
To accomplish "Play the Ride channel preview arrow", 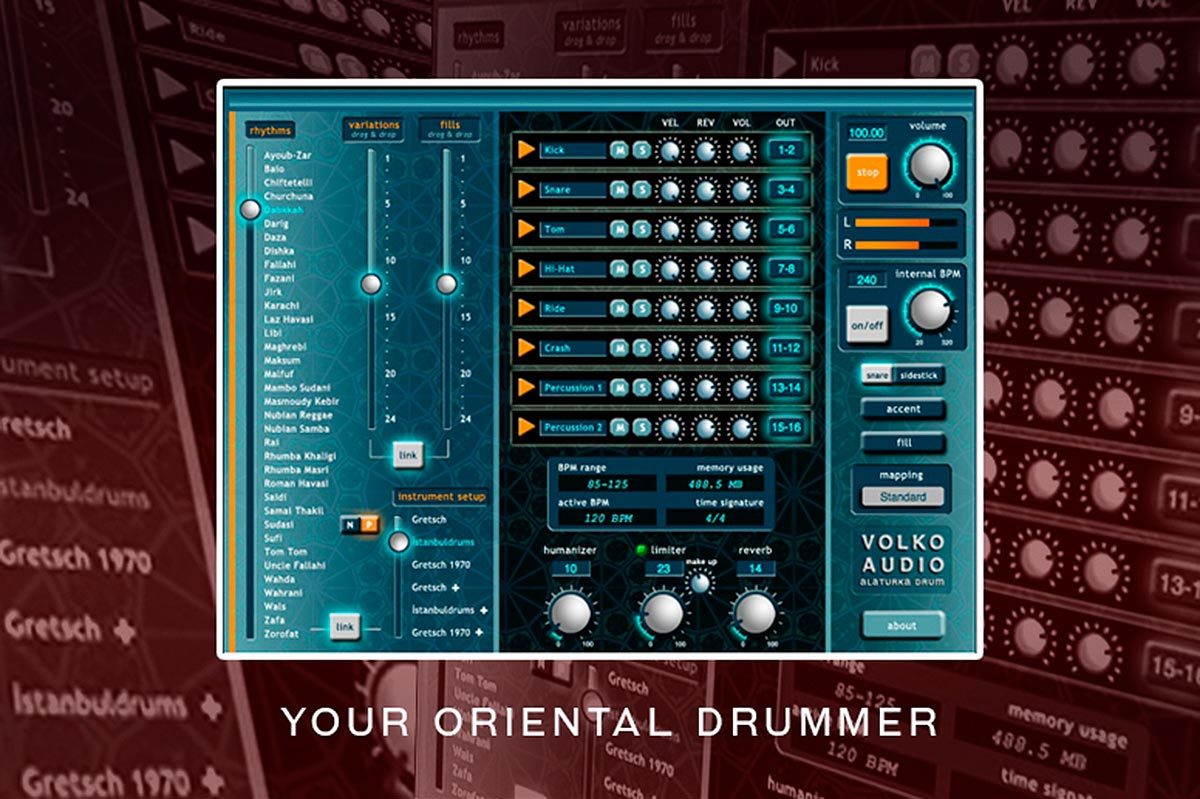I will pyautogui.click(x=526, y=309).
